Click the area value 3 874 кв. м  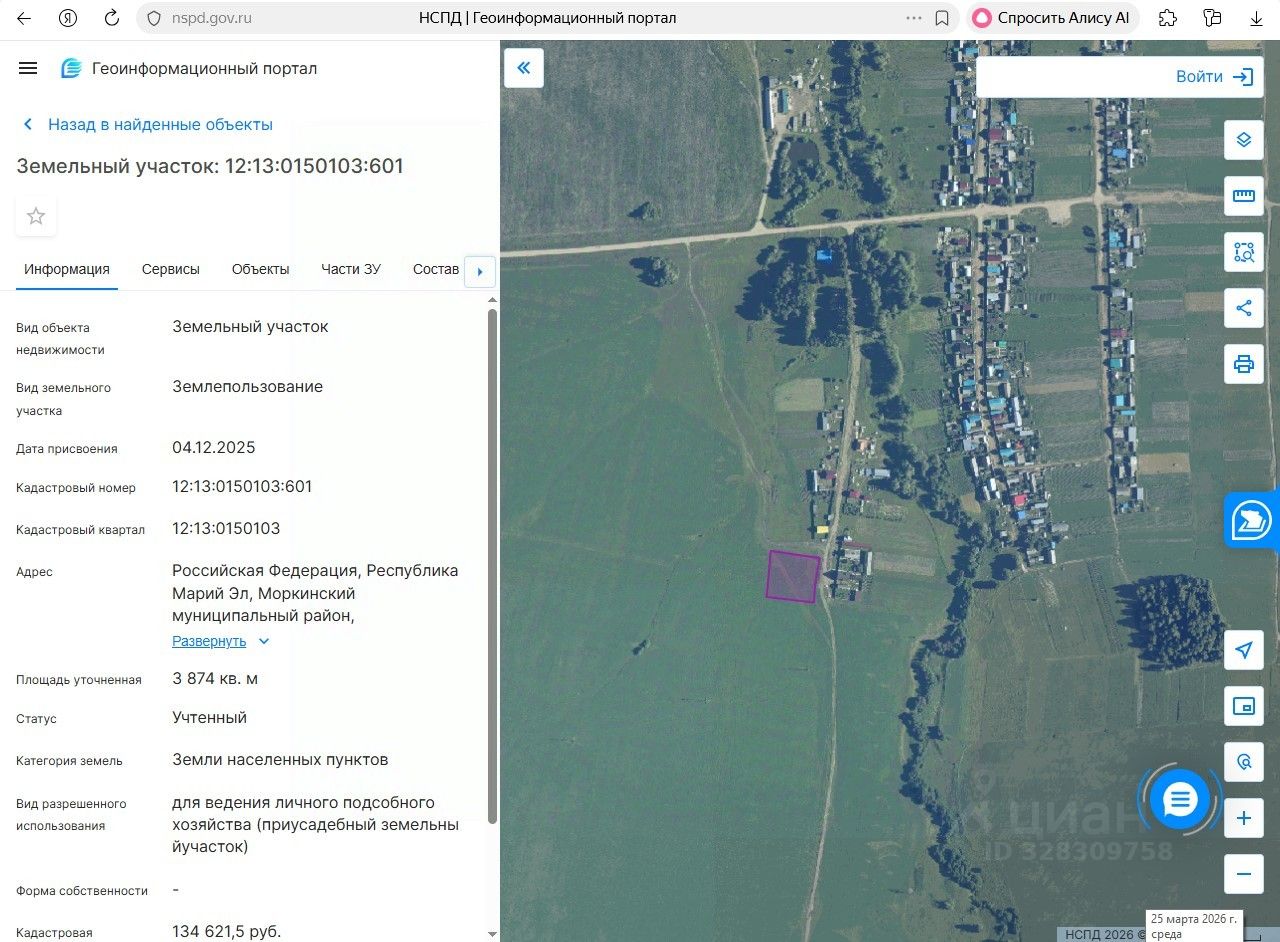[215, 679]
